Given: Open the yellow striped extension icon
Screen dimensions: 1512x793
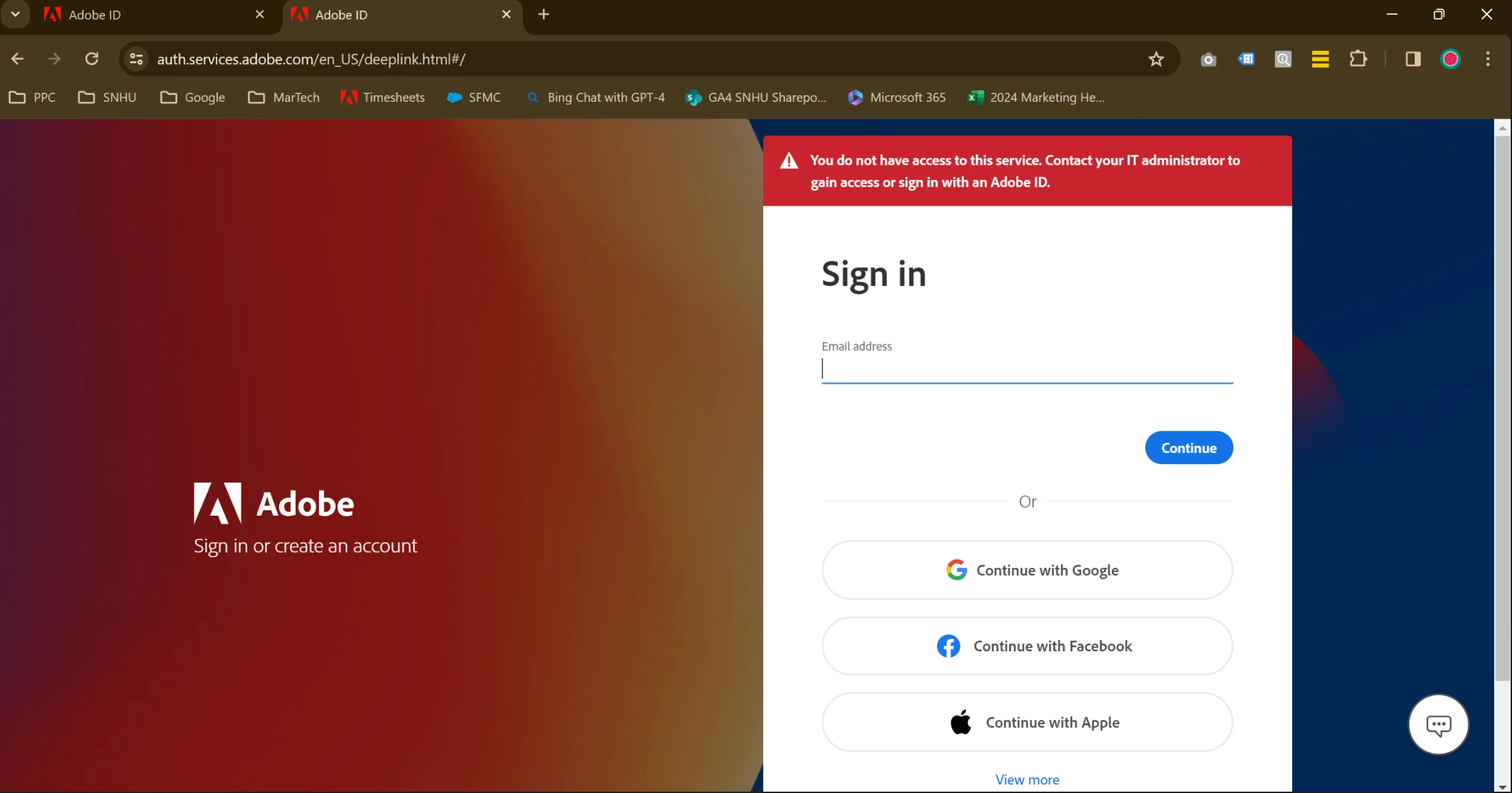Looking at the screenshot, I should 1320,60.
